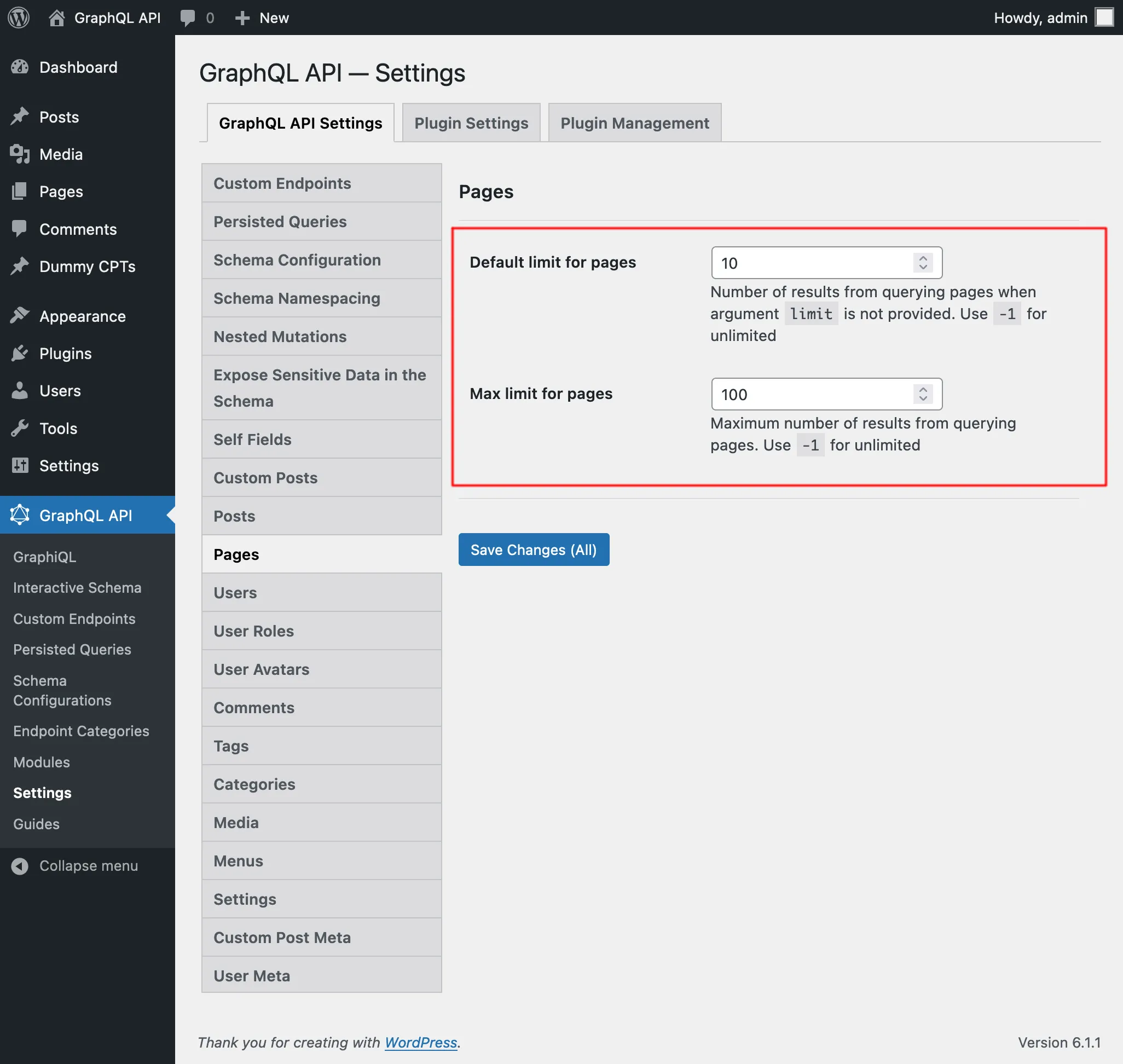1123x1064 pixels.
Task: Open the Persisted Queries settings section
Action: point(322,222)
